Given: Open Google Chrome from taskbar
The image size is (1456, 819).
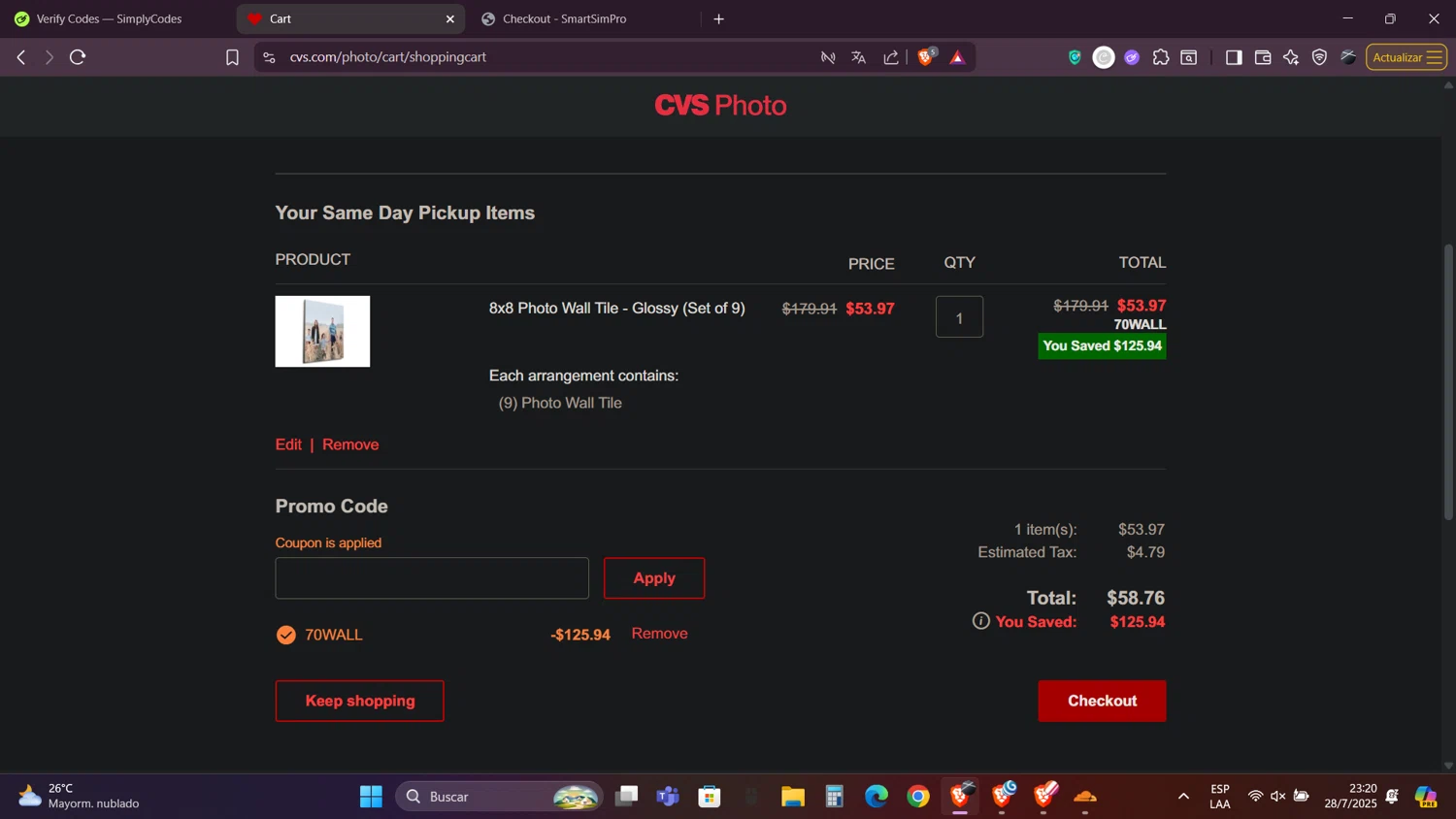Looking at the screenshot, I should (918, 797).
